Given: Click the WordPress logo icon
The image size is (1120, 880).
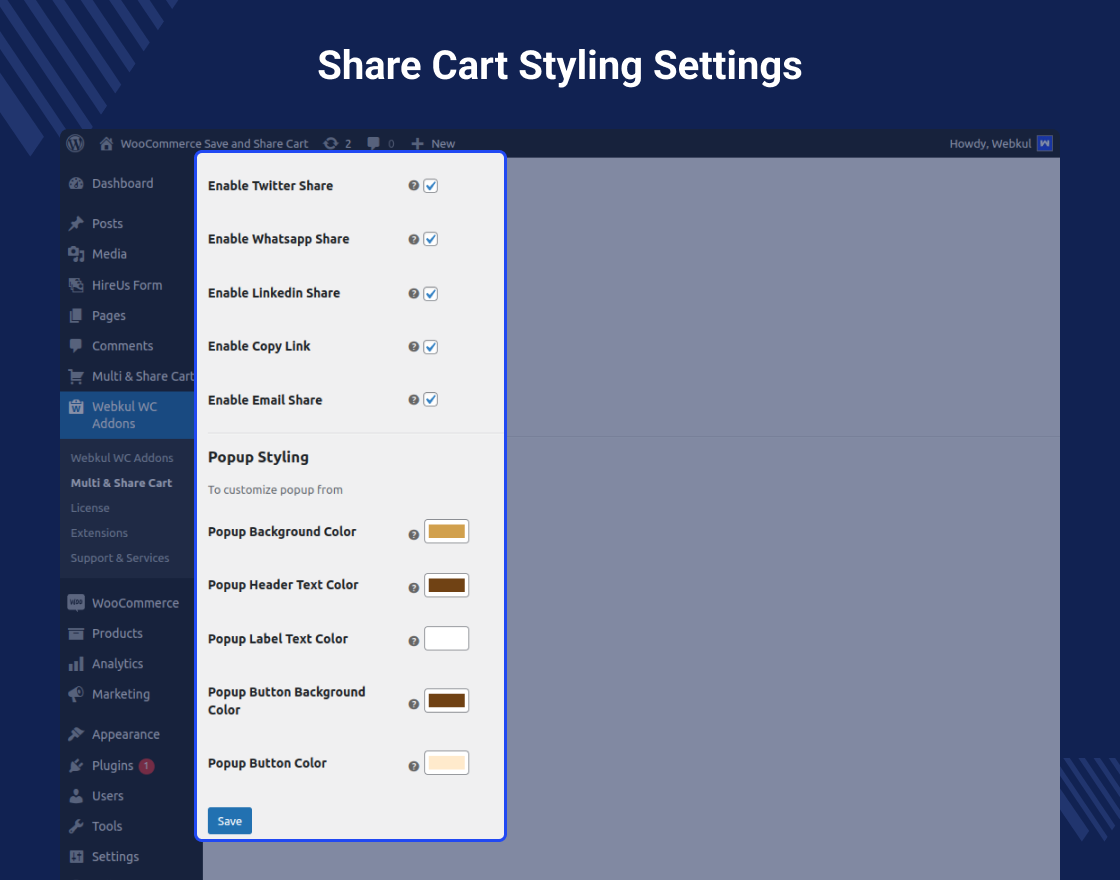Looking at the screenshot, I should pos(76,143).
